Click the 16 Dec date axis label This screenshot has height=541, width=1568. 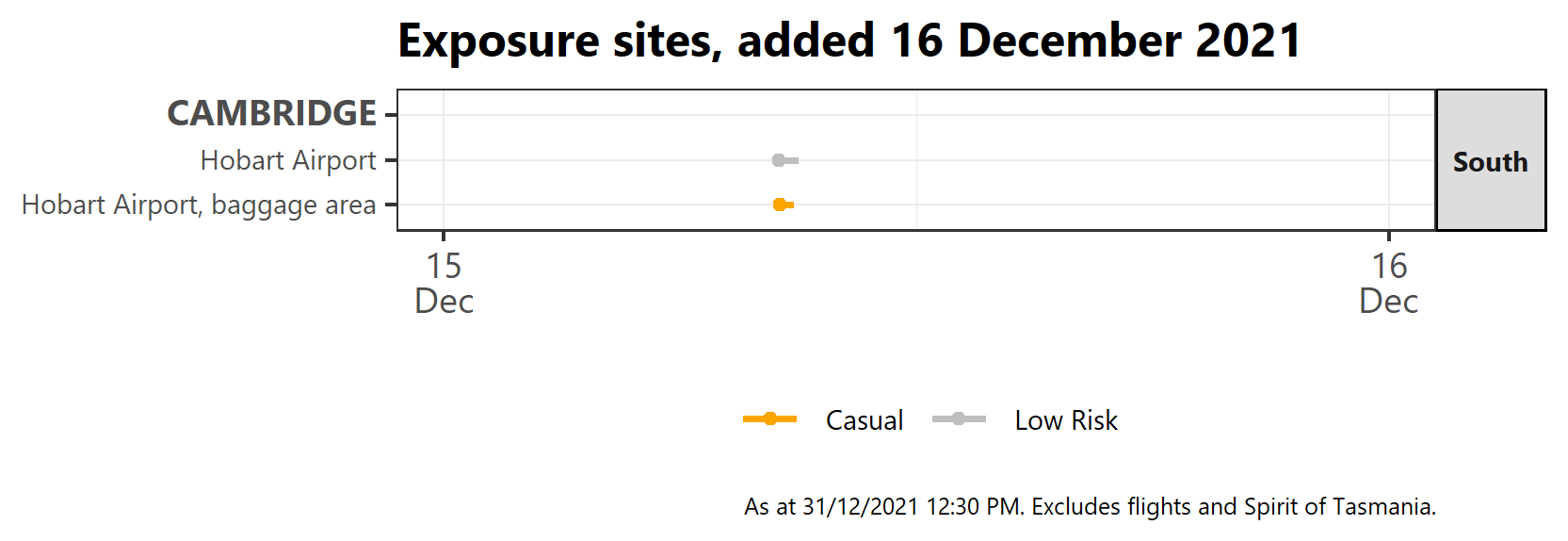pos(1389,284)
